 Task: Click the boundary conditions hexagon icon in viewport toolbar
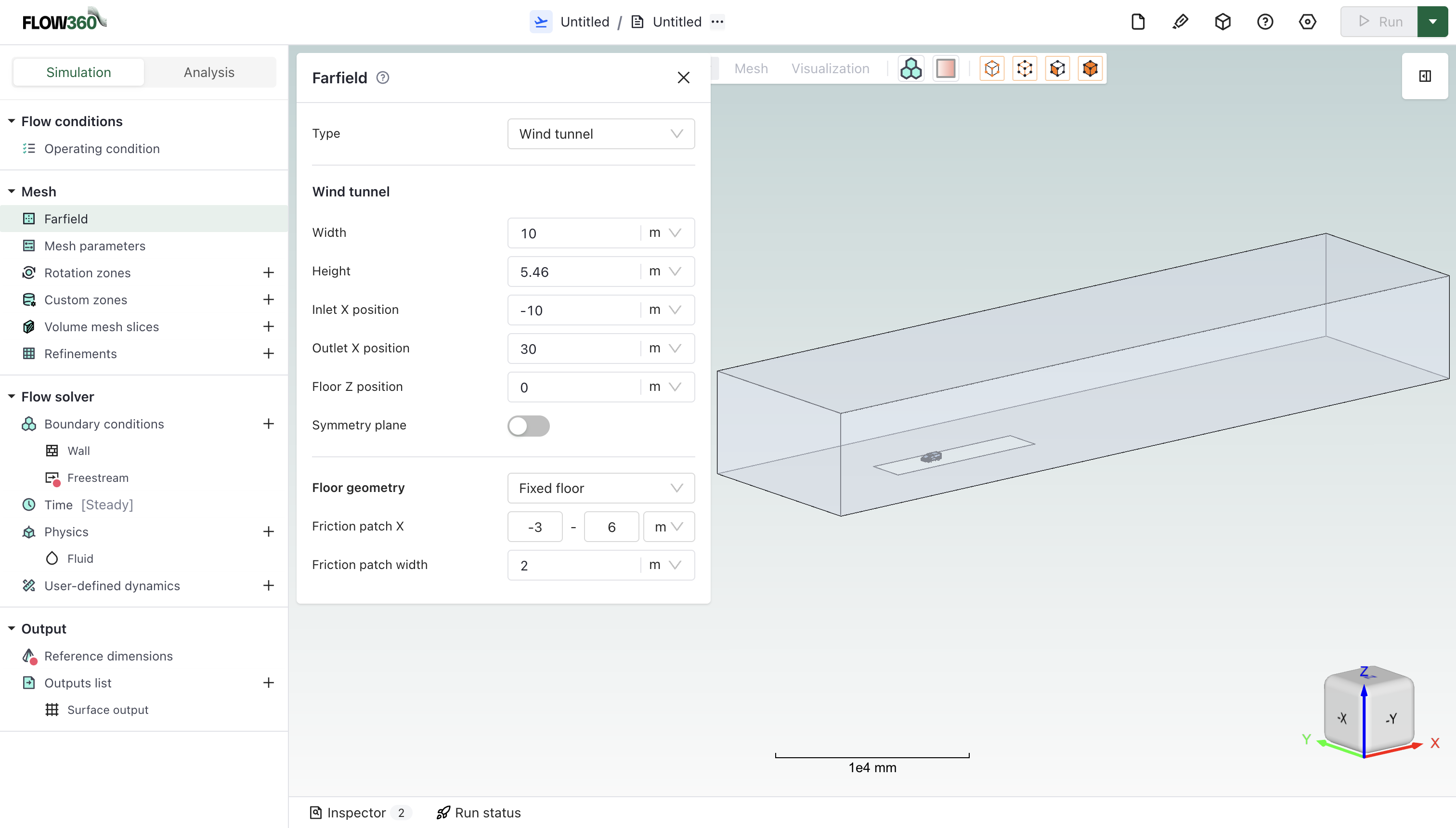910,68
